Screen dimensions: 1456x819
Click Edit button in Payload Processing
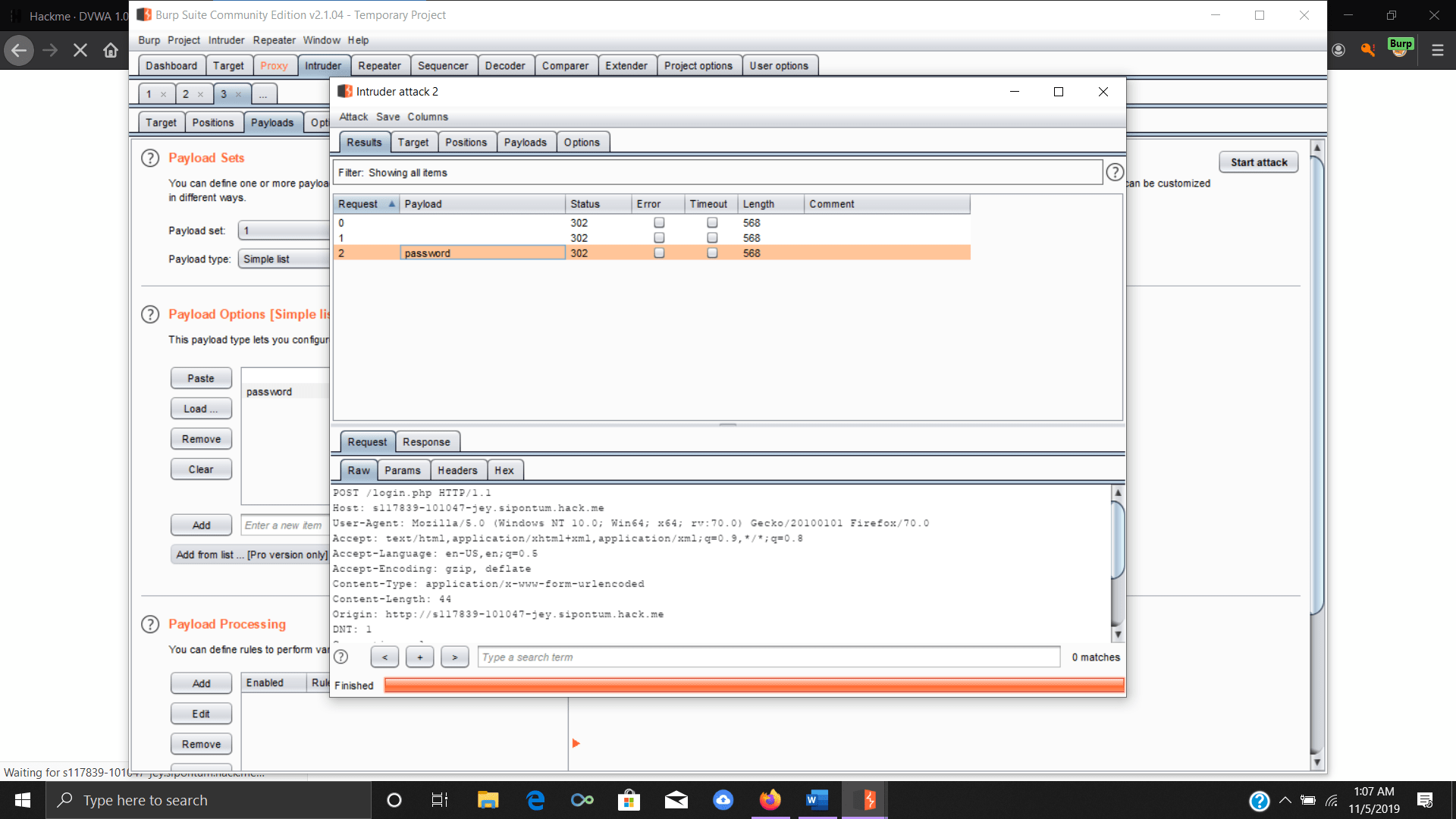pos(201,714)
